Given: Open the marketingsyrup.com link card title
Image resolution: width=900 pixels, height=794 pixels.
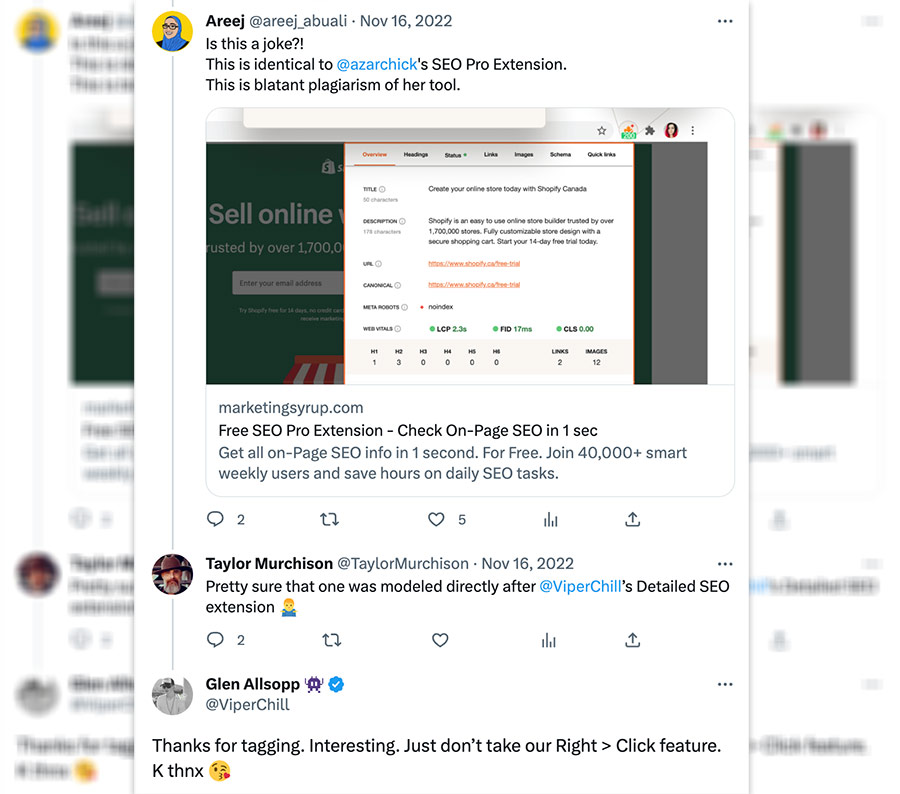Looking at the screenshot, I should pos(408,431).
